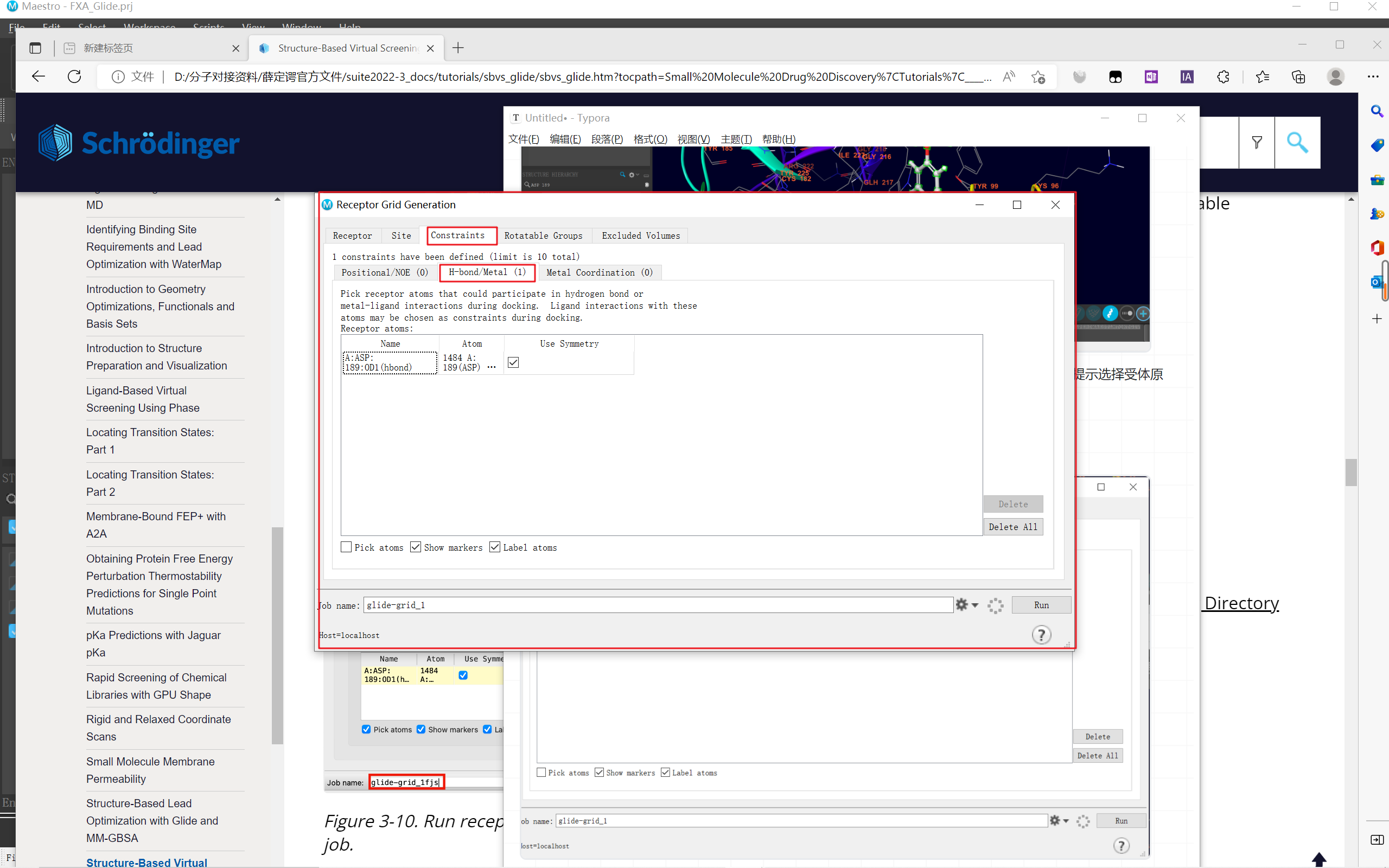Click the Job name input field
Image resolution: width=1389 pixels, height=868 pixels.
point(657,604)
